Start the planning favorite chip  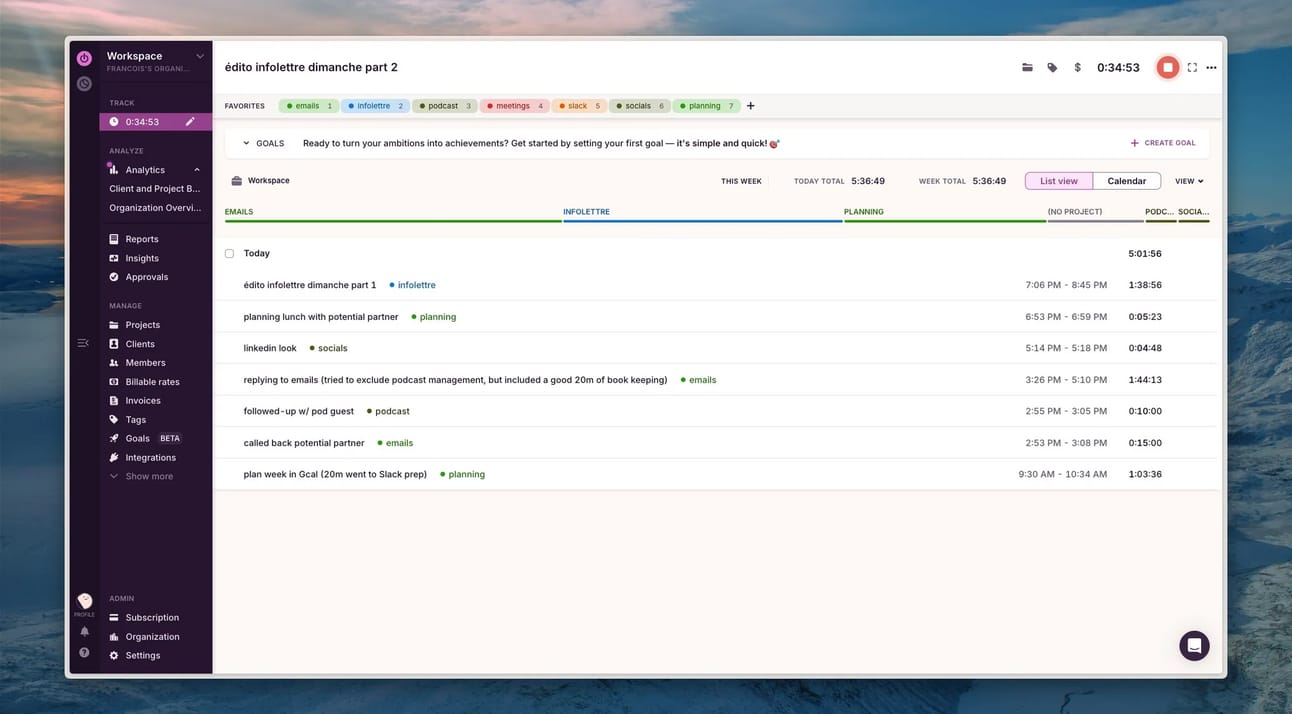coord(706,106)
